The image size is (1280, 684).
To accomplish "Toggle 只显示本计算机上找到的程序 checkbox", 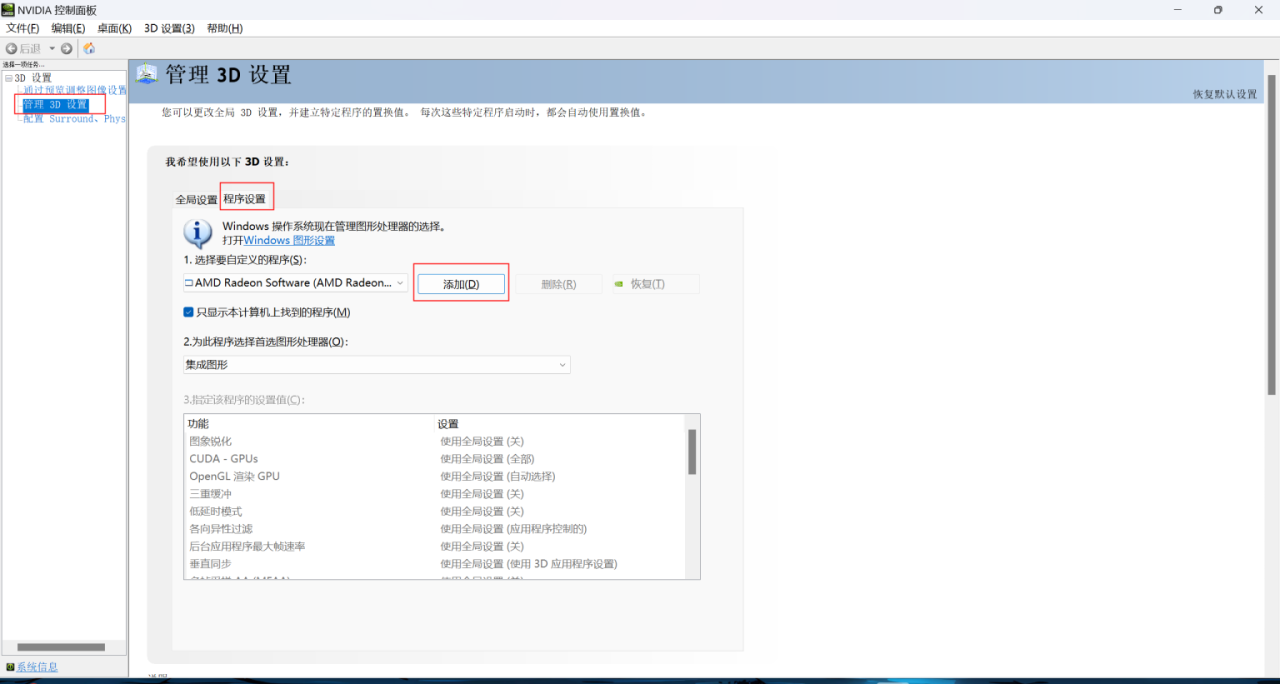I will [x=188, y=311].
